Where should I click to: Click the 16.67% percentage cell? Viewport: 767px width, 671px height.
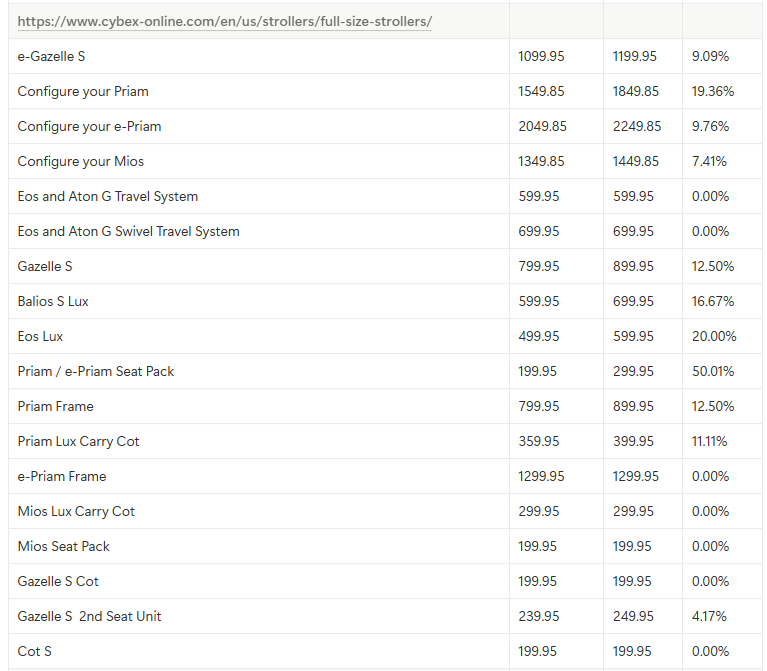tap(722, 301)
